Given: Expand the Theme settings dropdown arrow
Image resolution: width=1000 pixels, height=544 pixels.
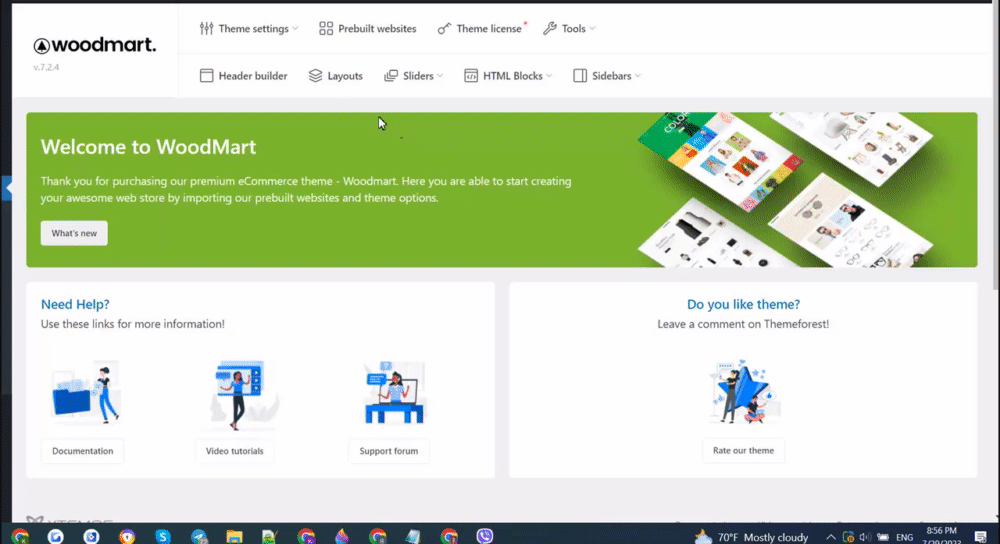Looking at the screenshot, I should (x=295, y=29).
